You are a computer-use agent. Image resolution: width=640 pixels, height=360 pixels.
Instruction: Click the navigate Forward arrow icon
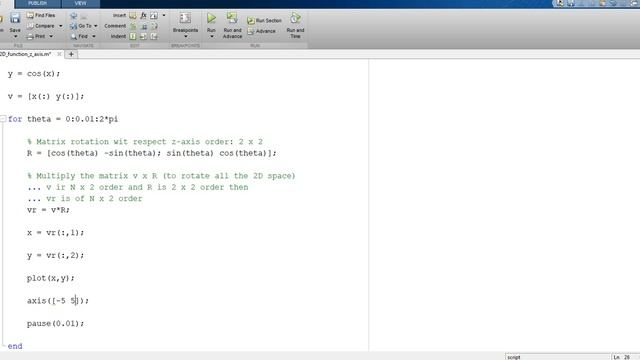click(84, 16)
